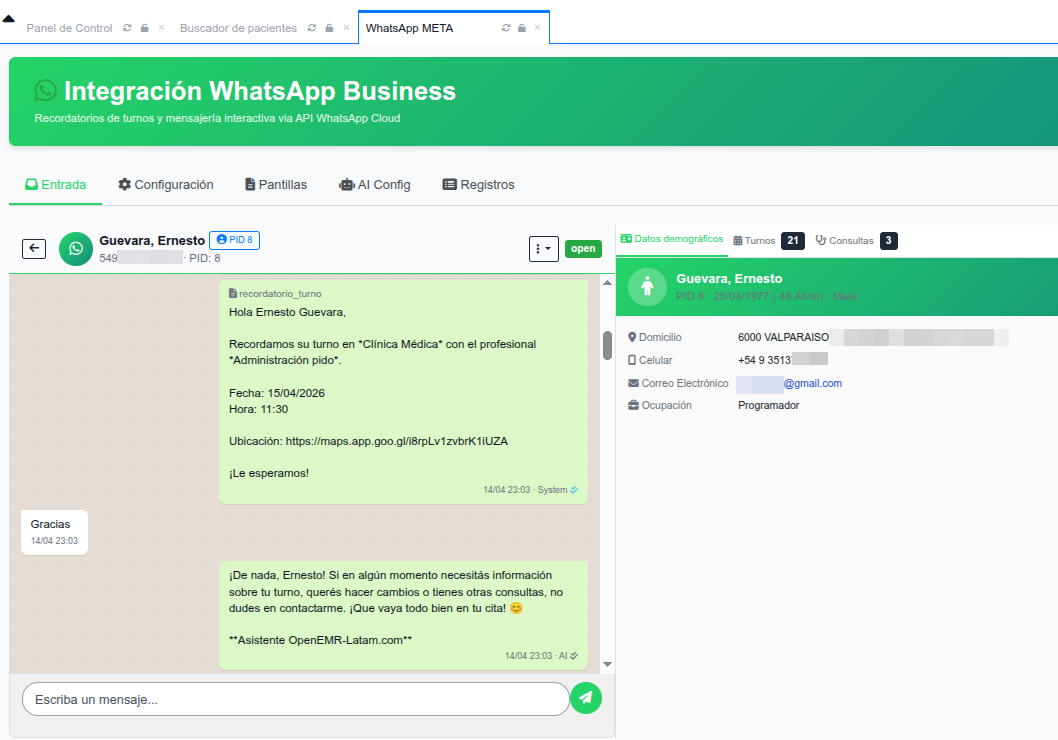Click "Guevara, Ernesto" name in demographics header
The image size is (1058, 740).
pos(729,279)
